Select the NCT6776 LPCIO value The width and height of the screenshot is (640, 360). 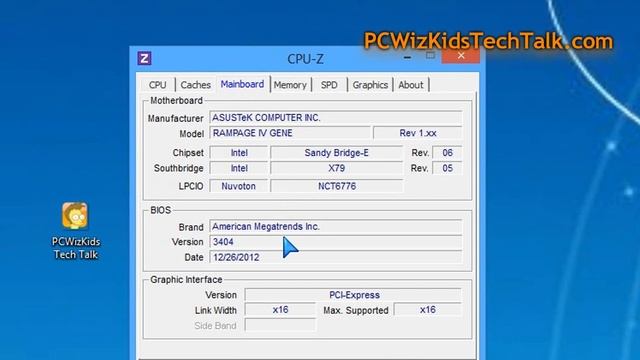tap(336, 186)
